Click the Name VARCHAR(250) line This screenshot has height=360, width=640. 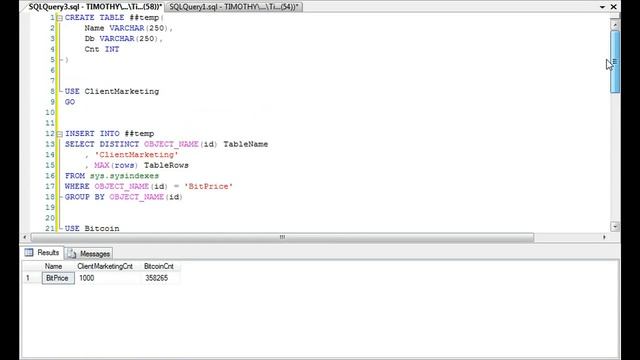129,28
